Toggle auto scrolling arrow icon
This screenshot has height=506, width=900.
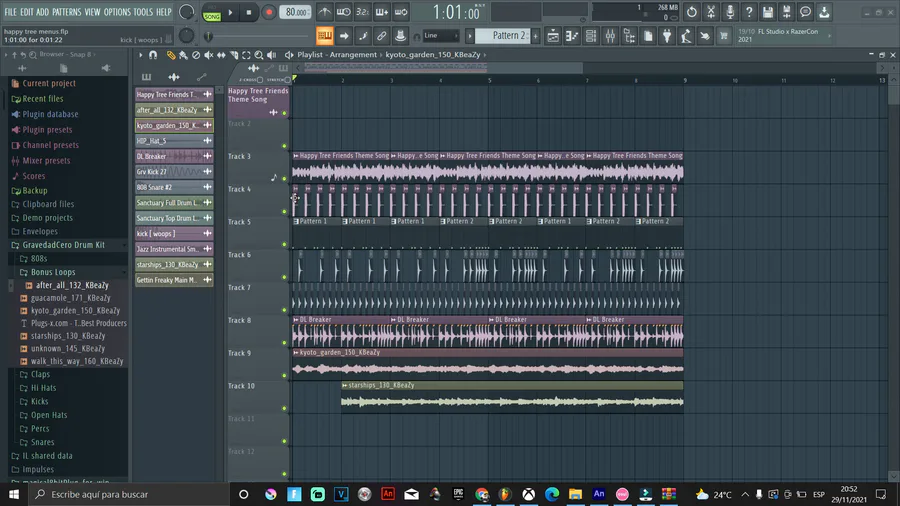pyautogui.click(x=344, y=36)
